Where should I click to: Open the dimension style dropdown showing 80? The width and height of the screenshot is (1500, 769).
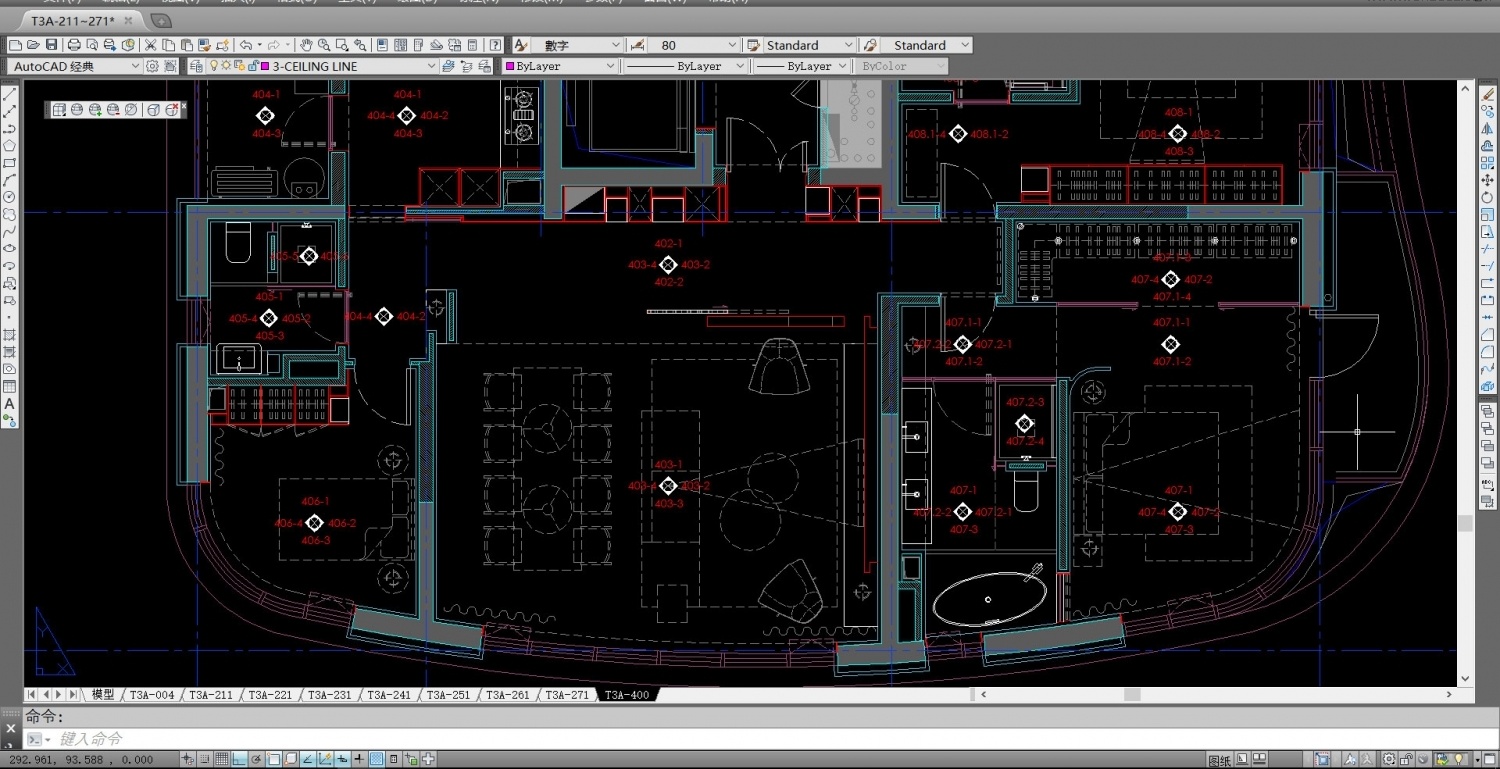click(695, 45)
